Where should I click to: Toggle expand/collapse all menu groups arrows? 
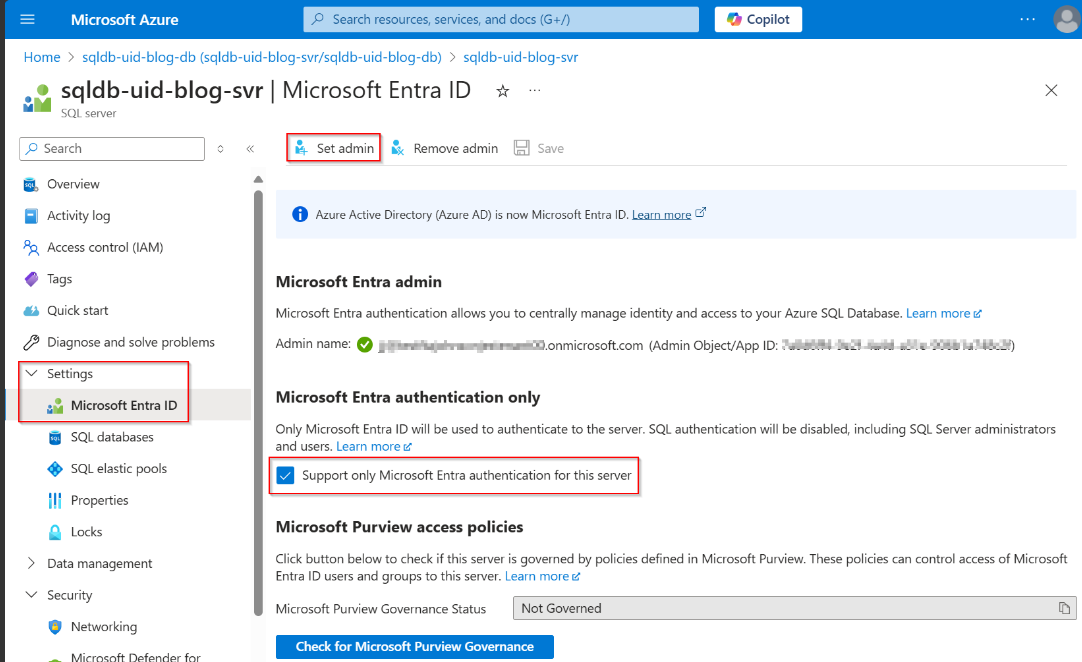tap(220, 148)
